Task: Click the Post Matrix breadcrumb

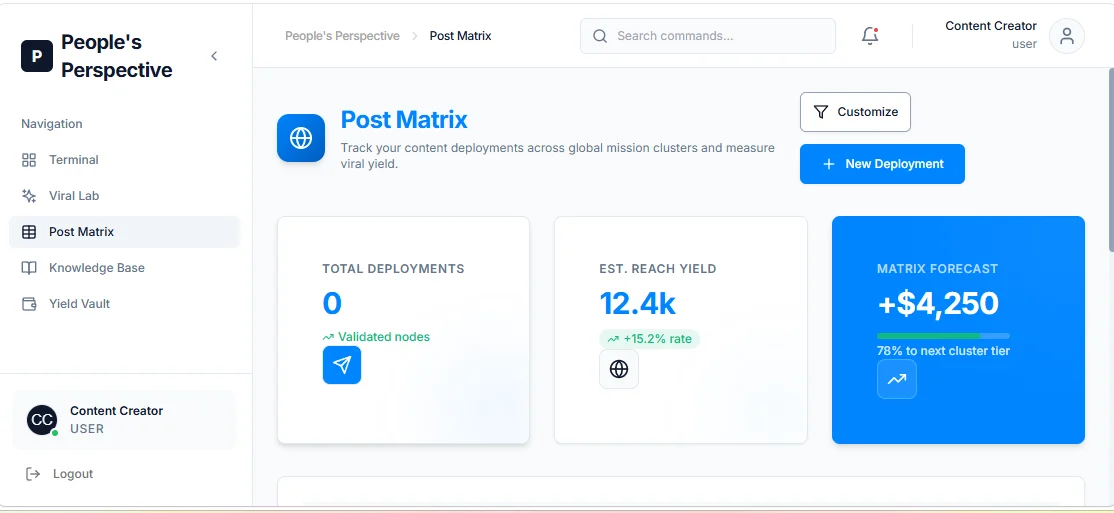Action: click(460, 36)
